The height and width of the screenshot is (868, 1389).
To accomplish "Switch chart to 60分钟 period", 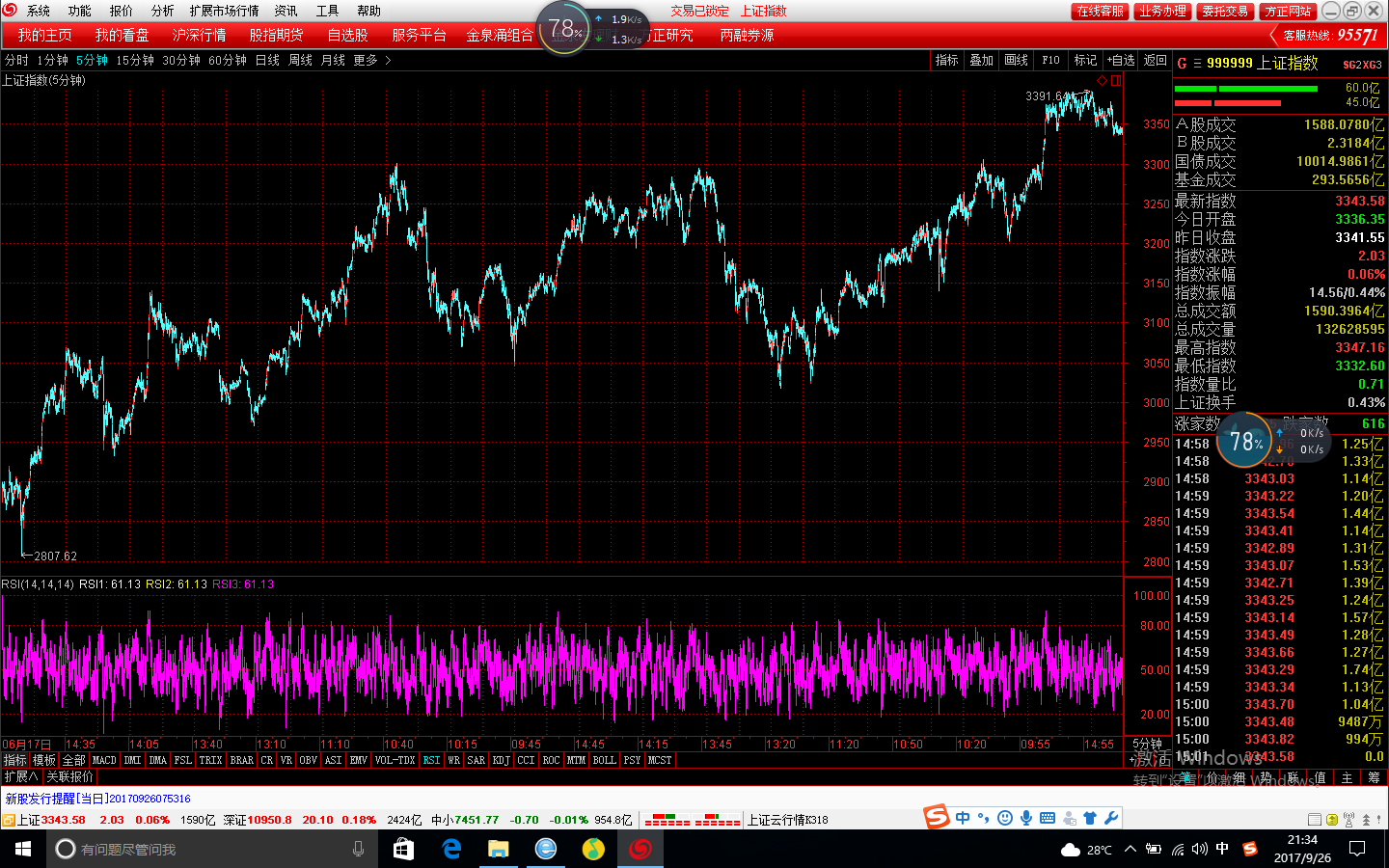I will [228, 60].
